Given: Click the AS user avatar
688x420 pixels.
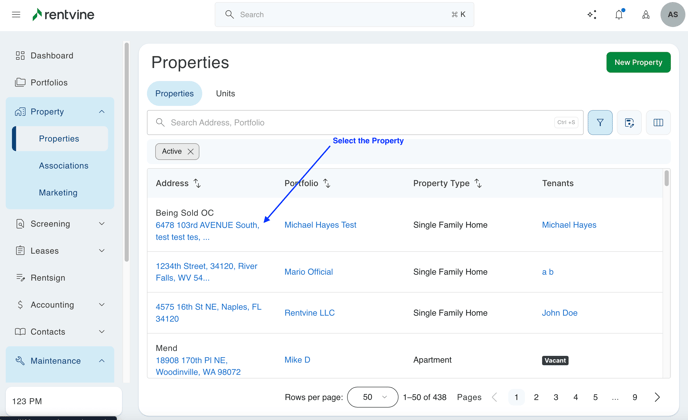Looking at the screenshot, I should [672, 15].
